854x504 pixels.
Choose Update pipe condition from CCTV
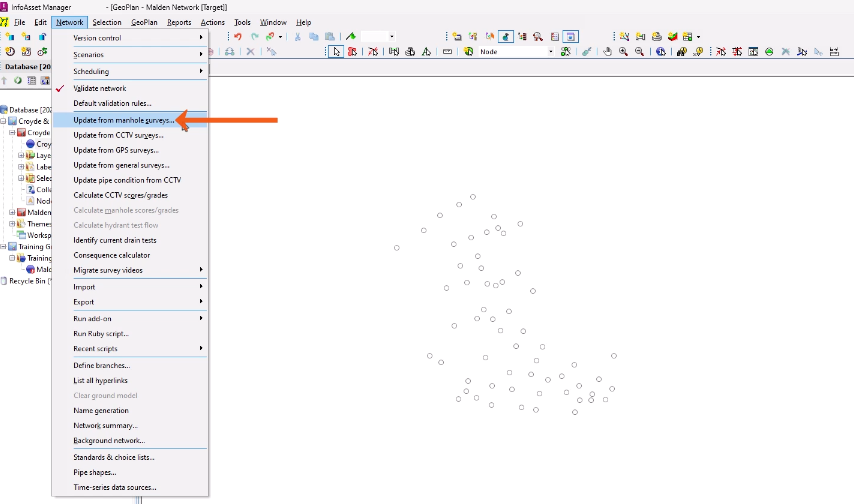tap(130, 180)
